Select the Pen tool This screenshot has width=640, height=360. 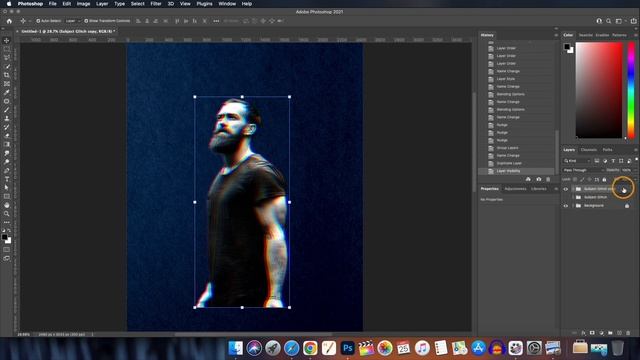coord(7,170)
